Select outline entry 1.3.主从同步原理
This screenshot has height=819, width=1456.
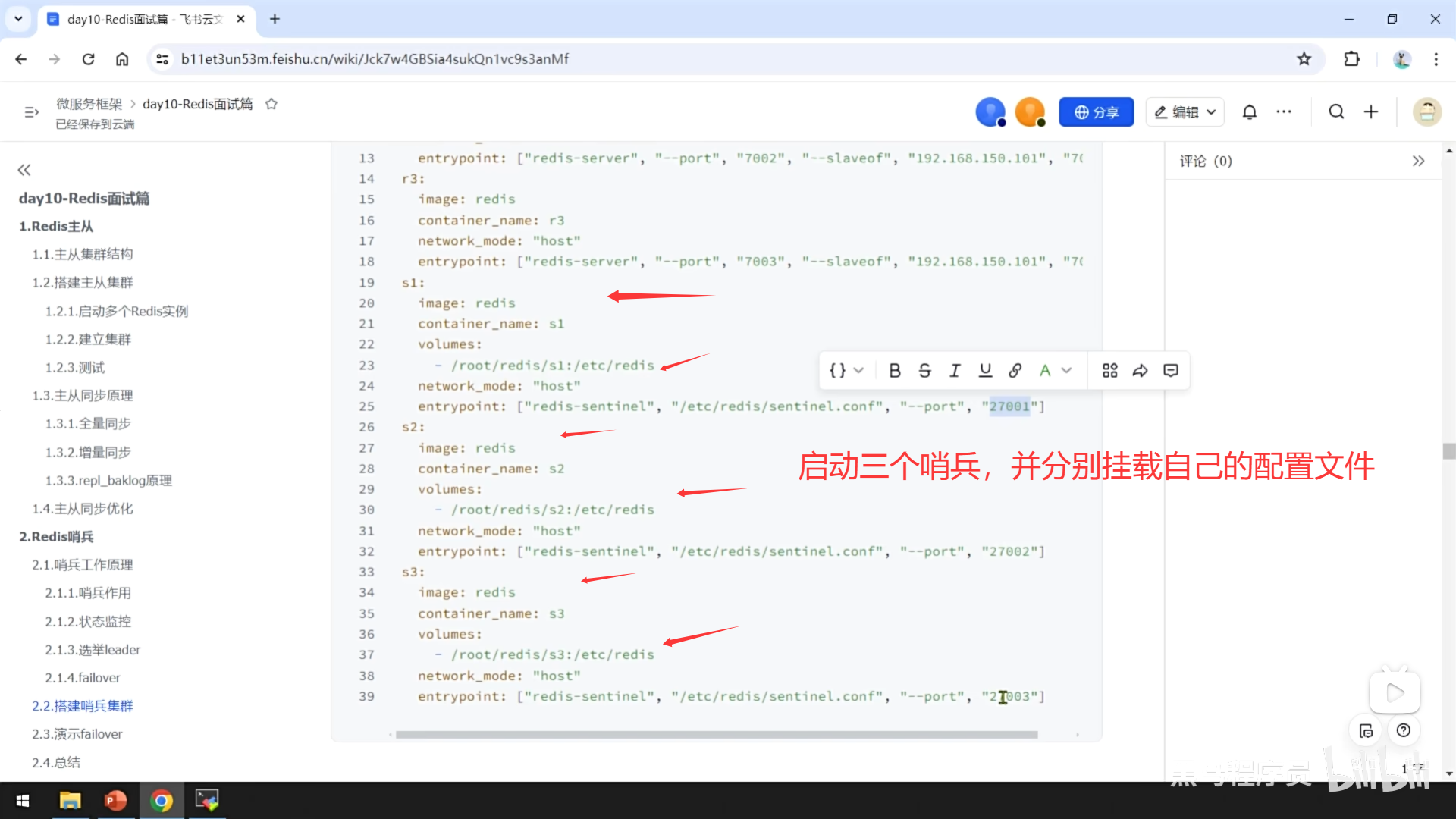83,396
